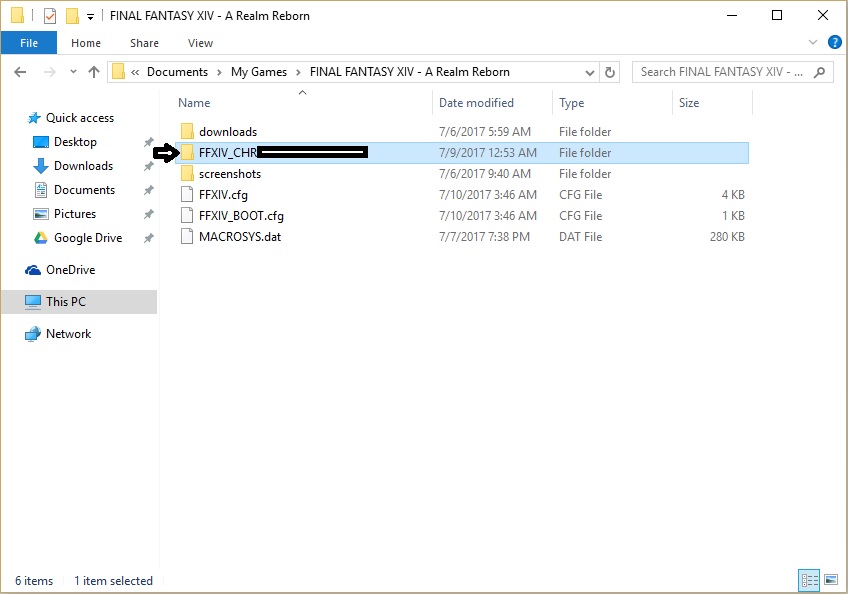Select OneDrive in the navigation pane
This screenshot has height=594, width=848.
pyautogui.click(x=70, y=270)
